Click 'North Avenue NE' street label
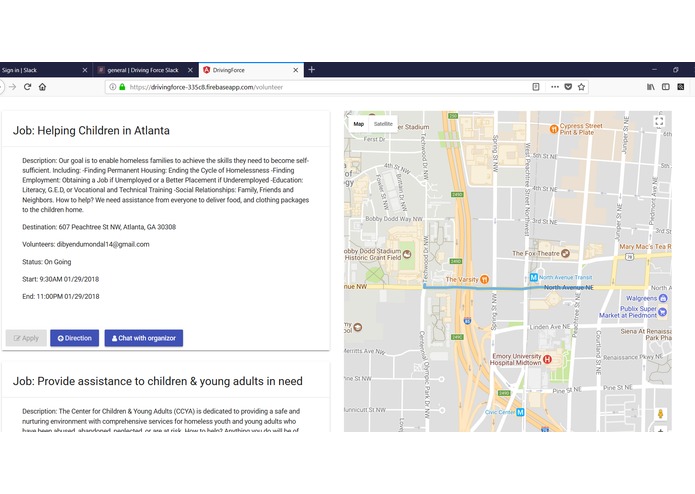This screenshot has height=494, width=695. [x=569, y=288]
